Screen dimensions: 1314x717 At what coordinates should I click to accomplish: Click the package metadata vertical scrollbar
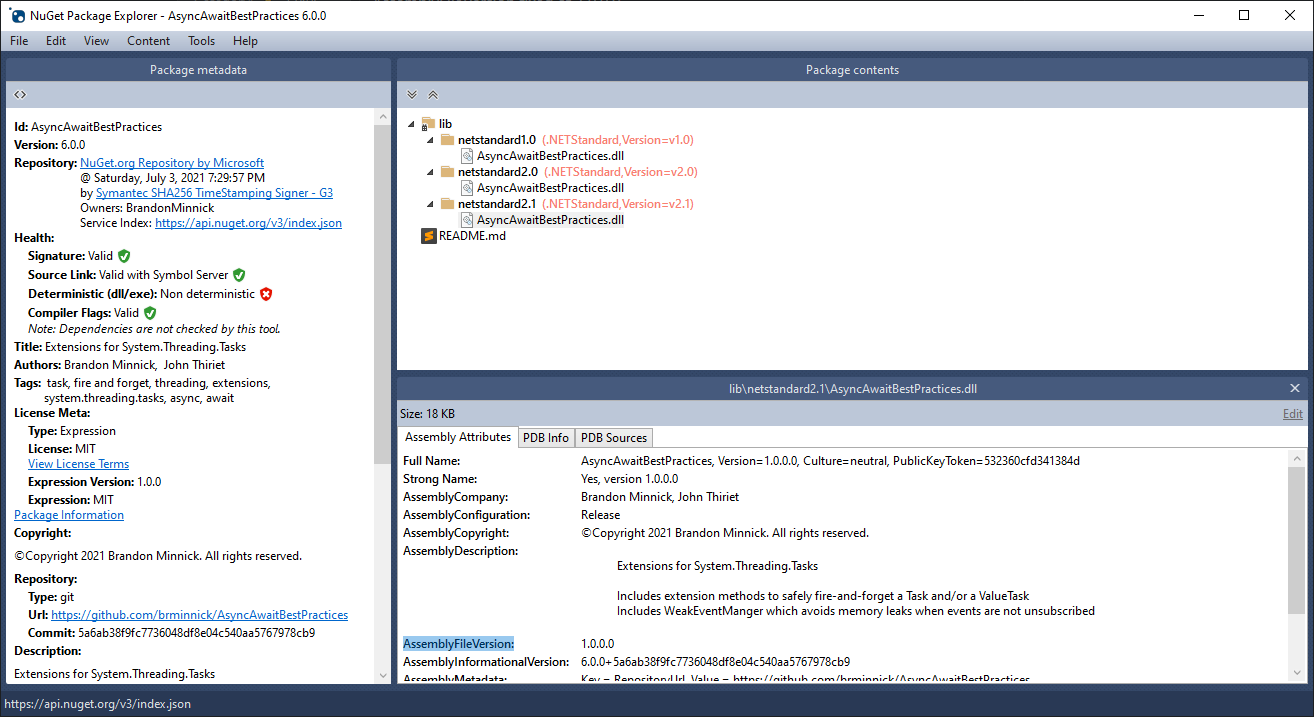382,395
